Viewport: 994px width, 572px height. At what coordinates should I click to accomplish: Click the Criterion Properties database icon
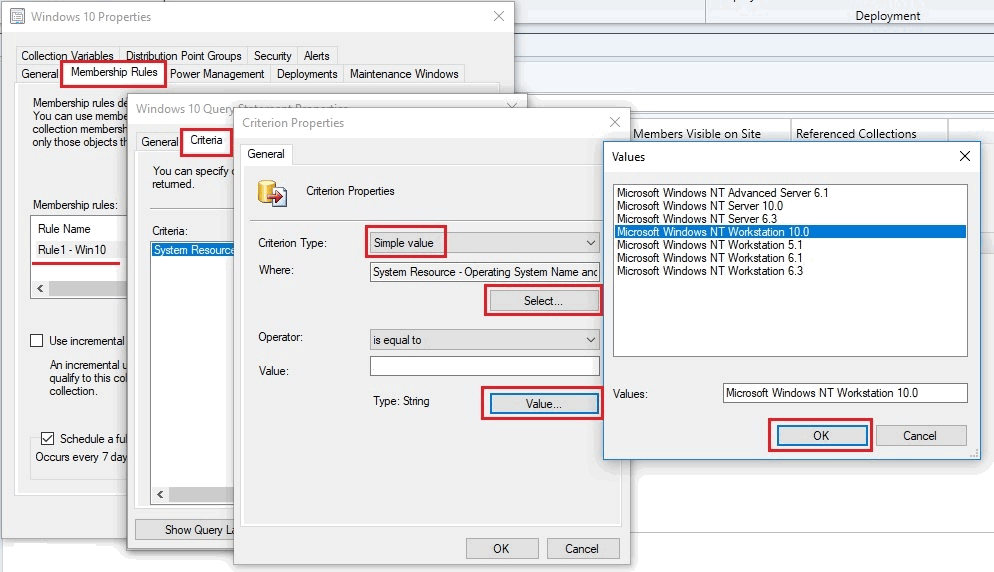(x=273, y=193)
